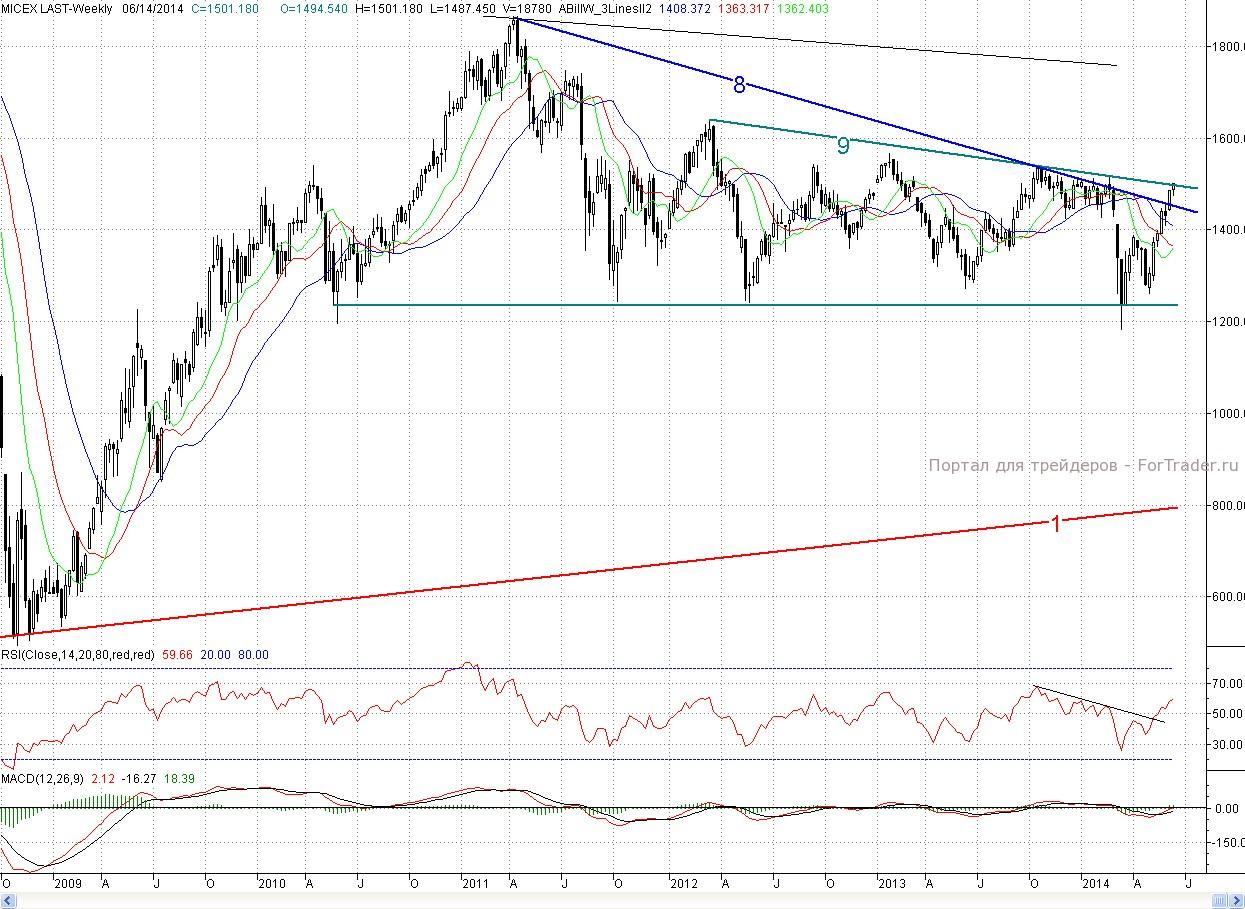Viewport: 1245px width, 909px height.
Task: Click the MACD -150.0 axis label
Action: tap(1227, 843)
